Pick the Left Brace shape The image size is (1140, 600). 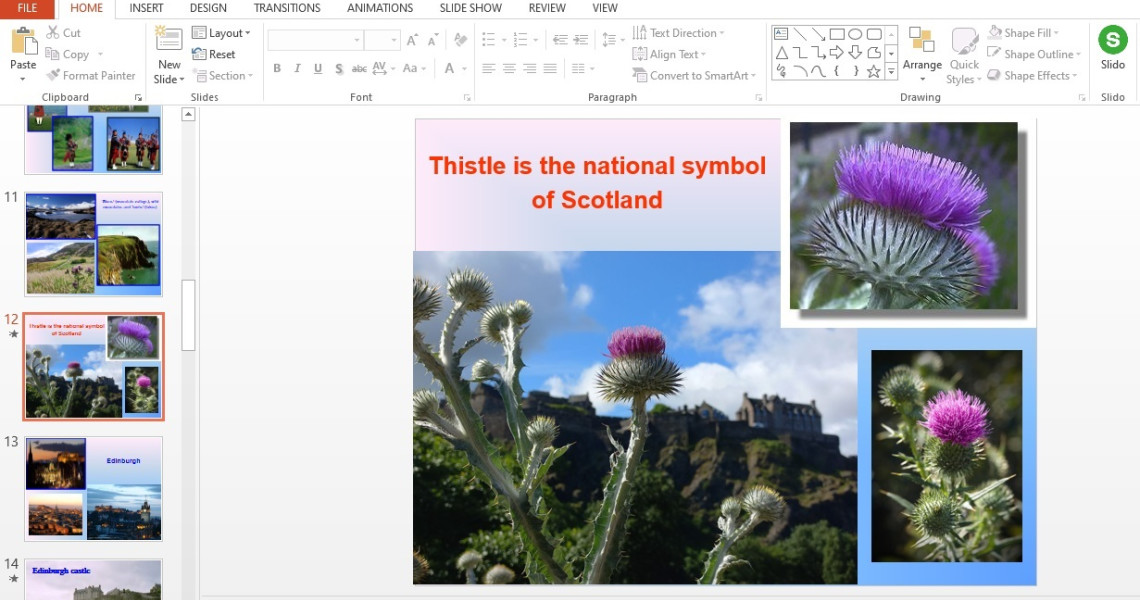[837, 71]
